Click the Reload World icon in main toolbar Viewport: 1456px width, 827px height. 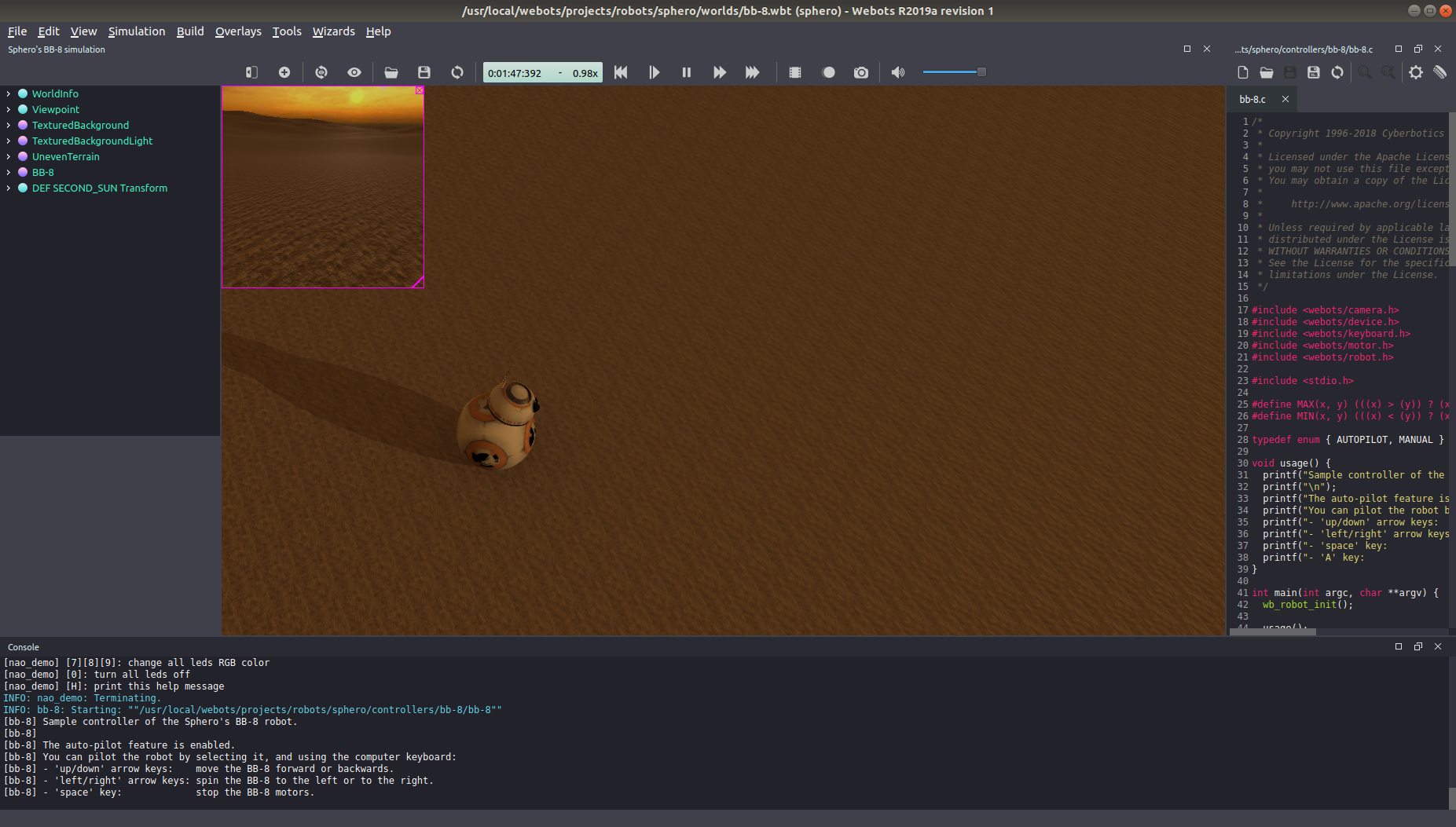[457, 72]
